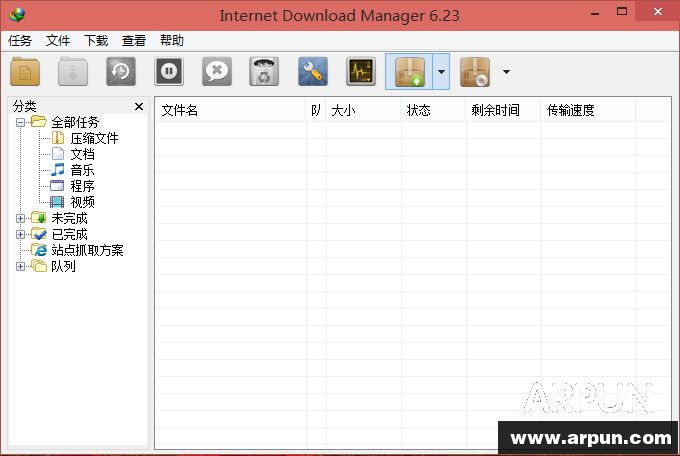Image resolution: width=680 pixels, height=456 pixels.
Task: Maximize the Internet Download Manager window
Action: pos(621,12)
